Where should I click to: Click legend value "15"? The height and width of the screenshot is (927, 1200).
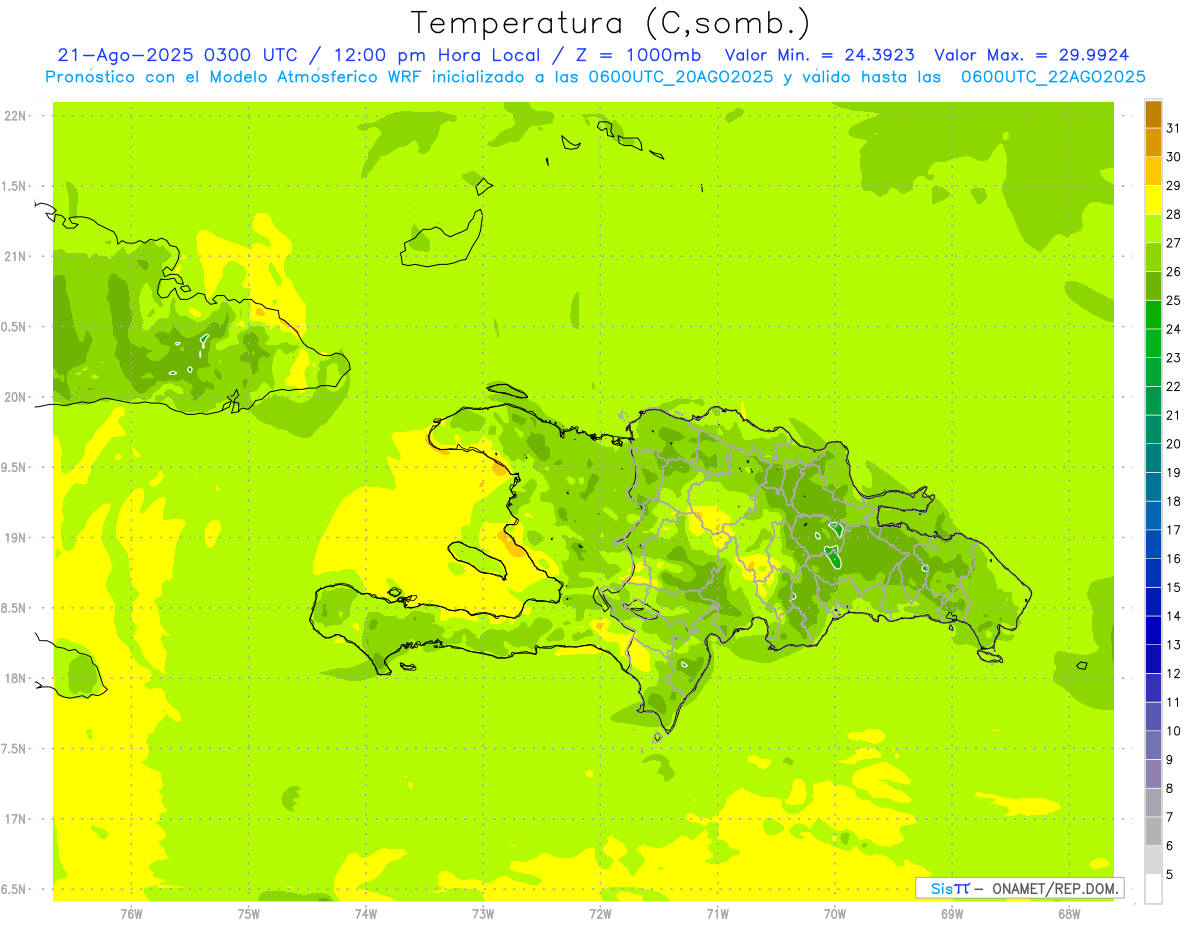click(x=1174, y=587)
